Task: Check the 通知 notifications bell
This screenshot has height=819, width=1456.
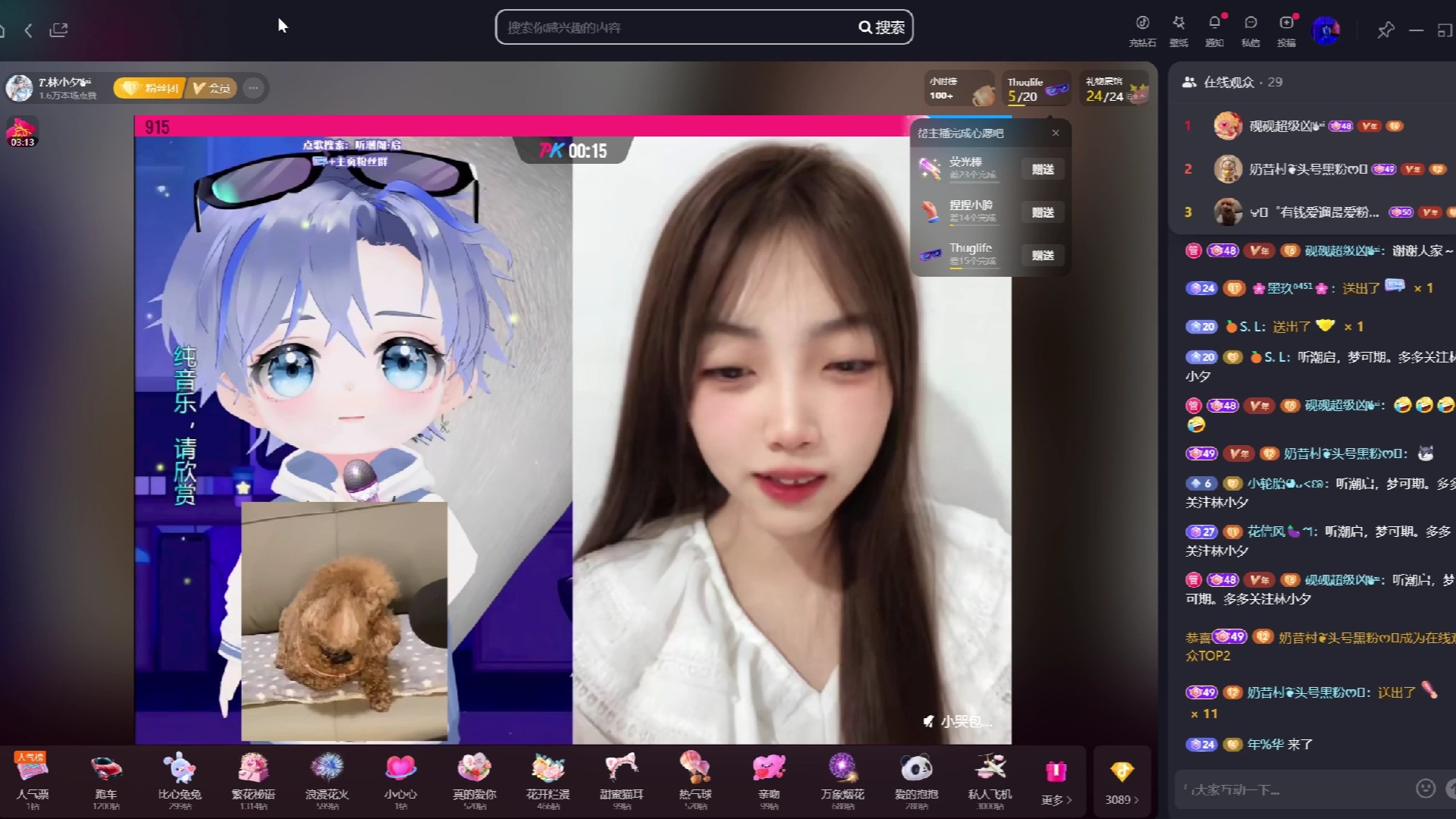Action: (1215, 30)
